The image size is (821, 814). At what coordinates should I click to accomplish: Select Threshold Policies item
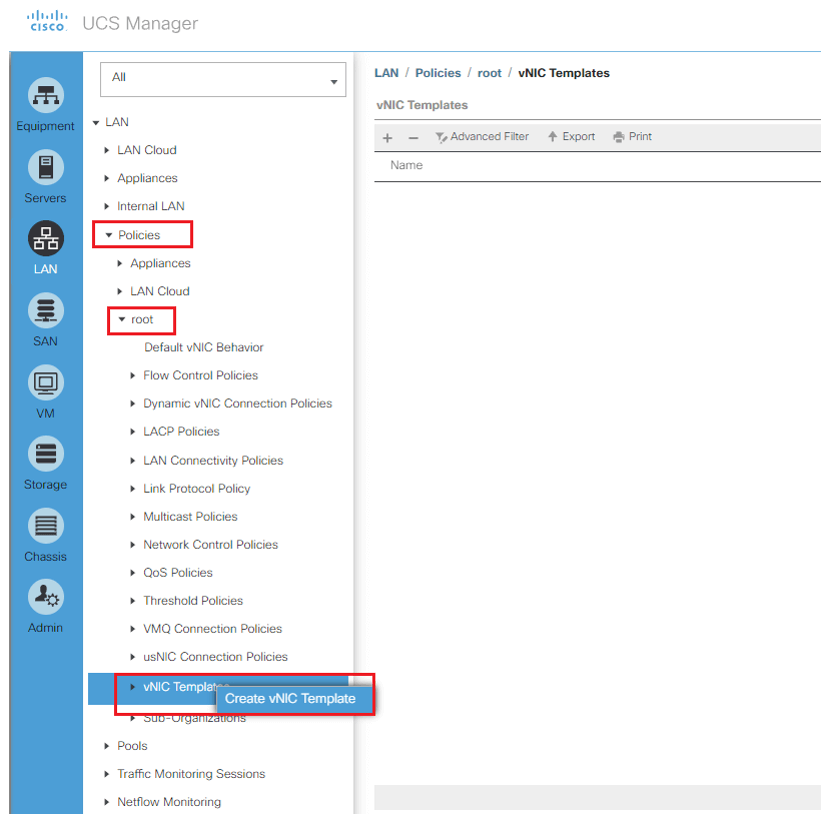pyautogui.click(x=193, y=601)
